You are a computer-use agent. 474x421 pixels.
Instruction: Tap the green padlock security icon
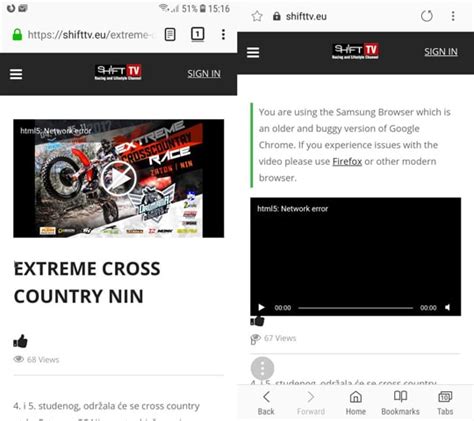(x=17, y=34)
